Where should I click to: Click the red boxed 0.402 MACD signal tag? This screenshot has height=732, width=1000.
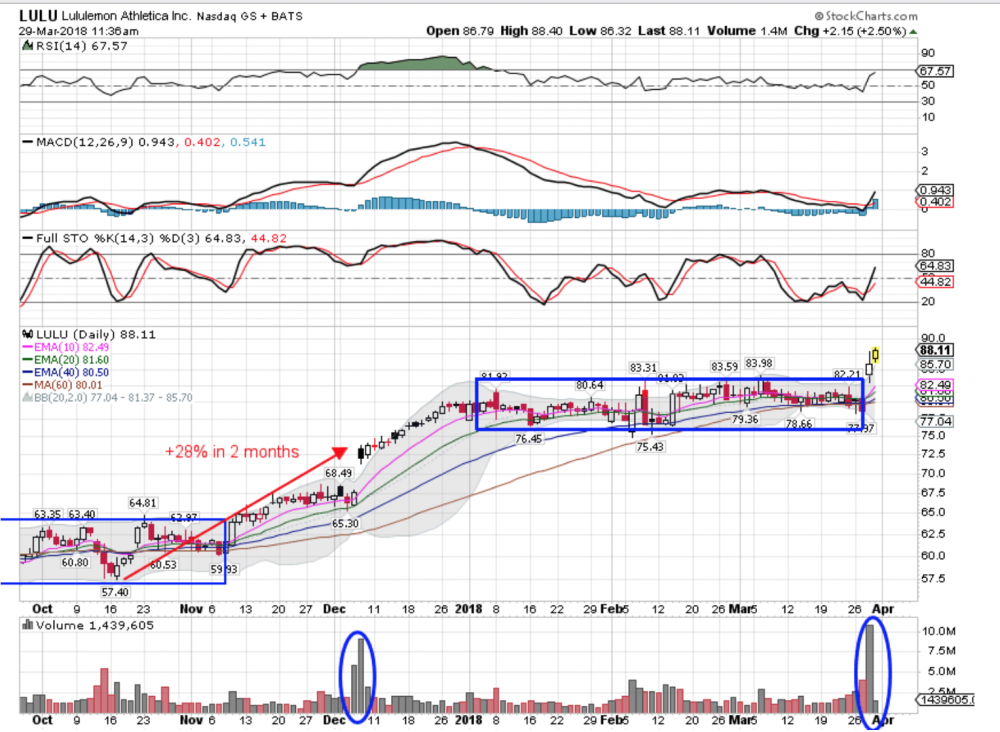[x=934, y=201]
